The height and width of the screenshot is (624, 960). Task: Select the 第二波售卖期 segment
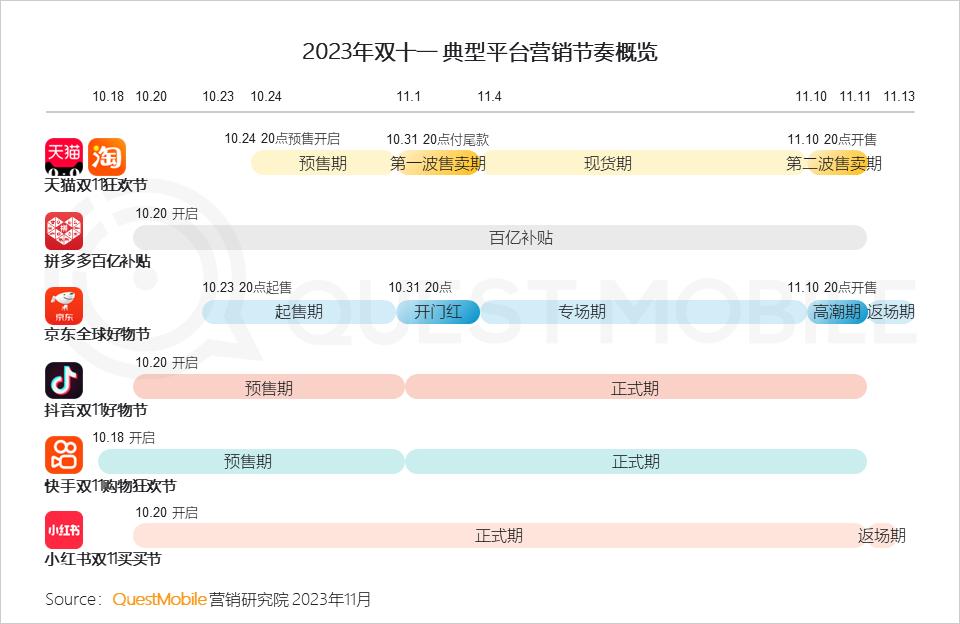click(x=837, y=163)
